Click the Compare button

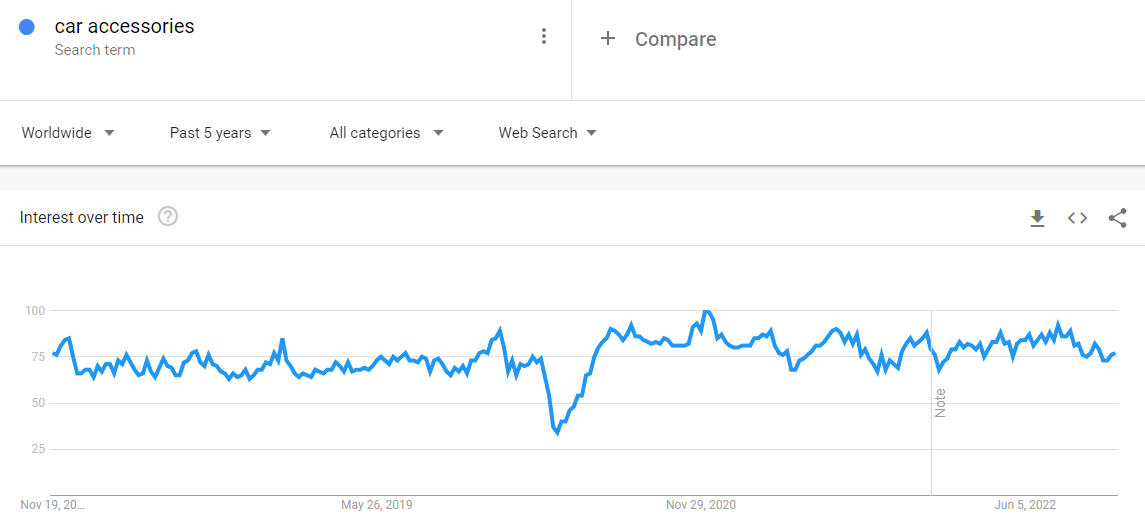click(x=675, y=39)
